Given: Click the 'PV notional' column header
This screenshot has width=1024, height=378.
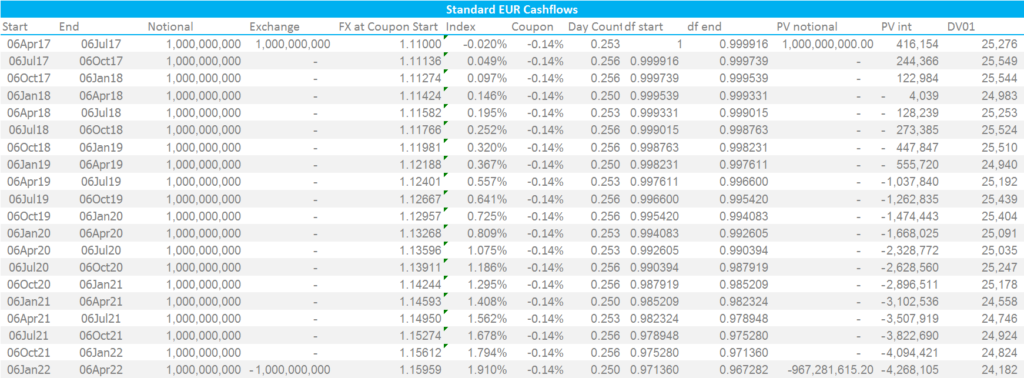Looking at the screenshot, I should [x=807, y=27].
